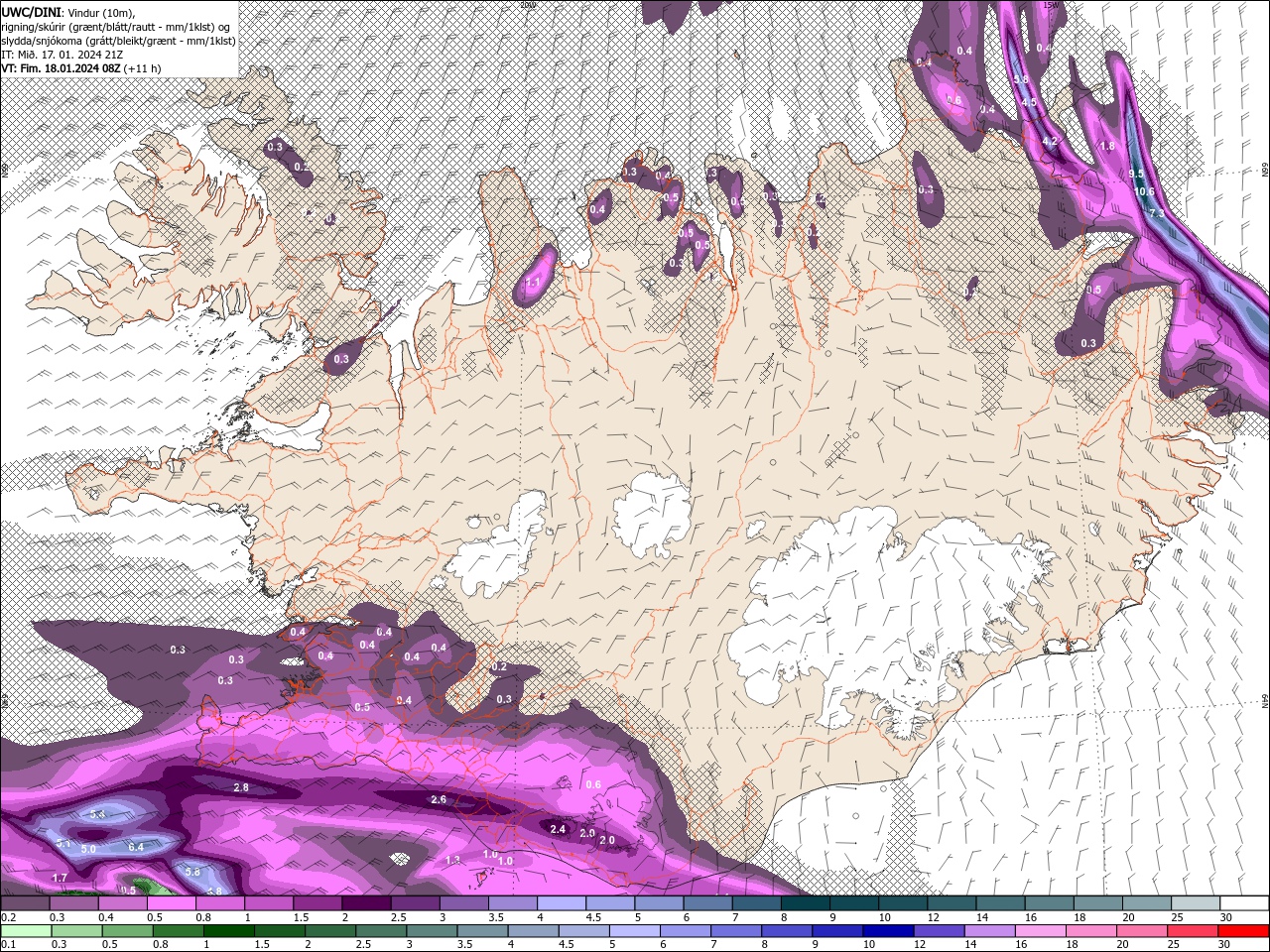Click the 1.1 precipitation value on the map

click(x=533, y=283)
